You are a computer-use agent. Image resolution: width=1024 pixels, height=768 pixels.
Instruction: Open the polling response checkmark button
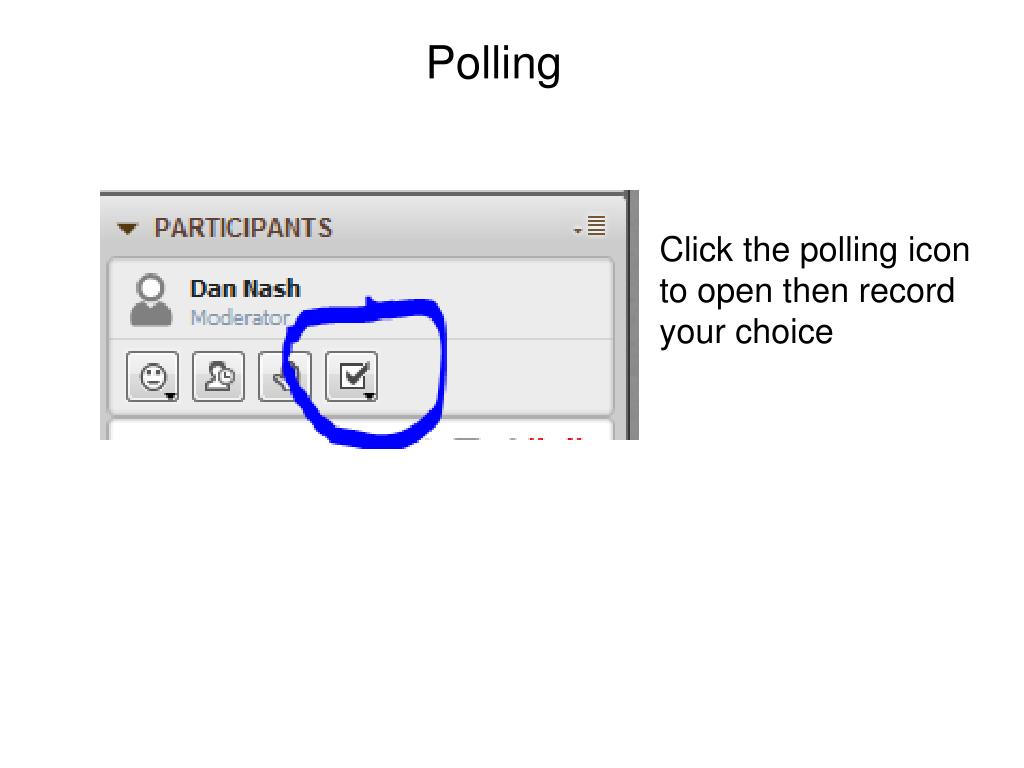[351, 376]
